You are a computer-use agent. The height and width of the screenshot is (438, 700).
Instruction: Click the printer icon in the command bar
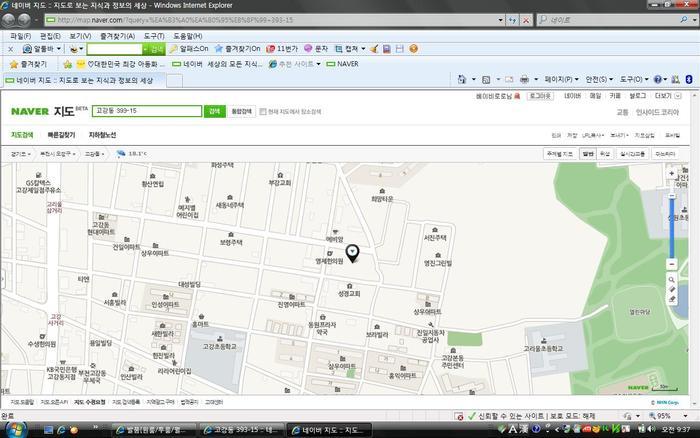[524, 79]
